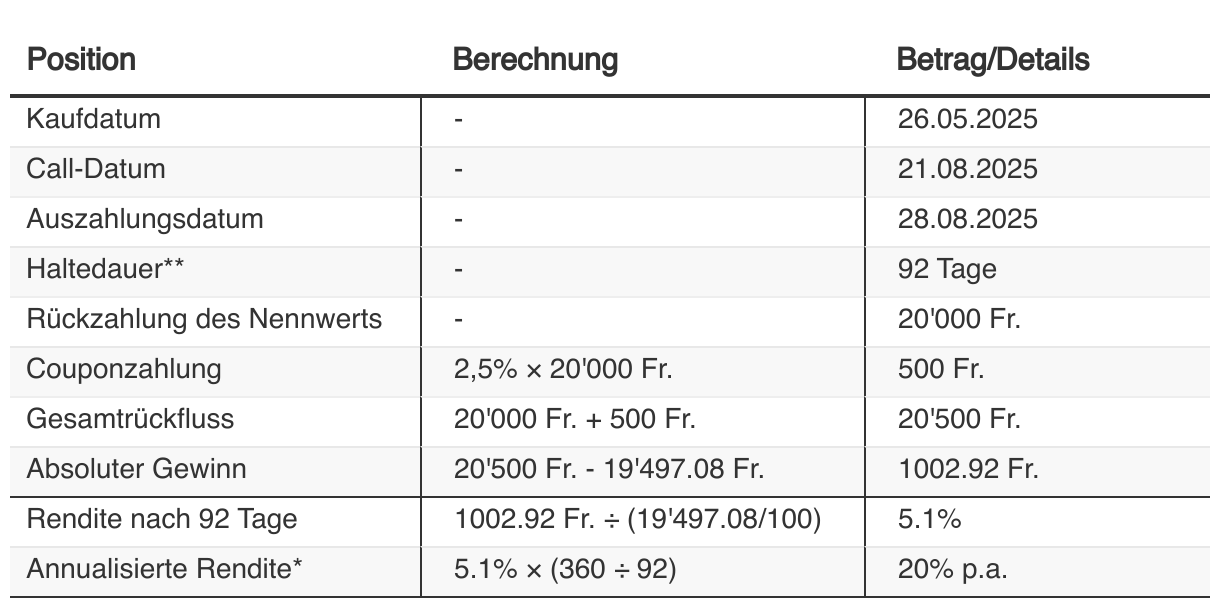Screen dimensions: 1220x608
Task: Click the 20% p.a. result
Action: (x=952, y=570)
